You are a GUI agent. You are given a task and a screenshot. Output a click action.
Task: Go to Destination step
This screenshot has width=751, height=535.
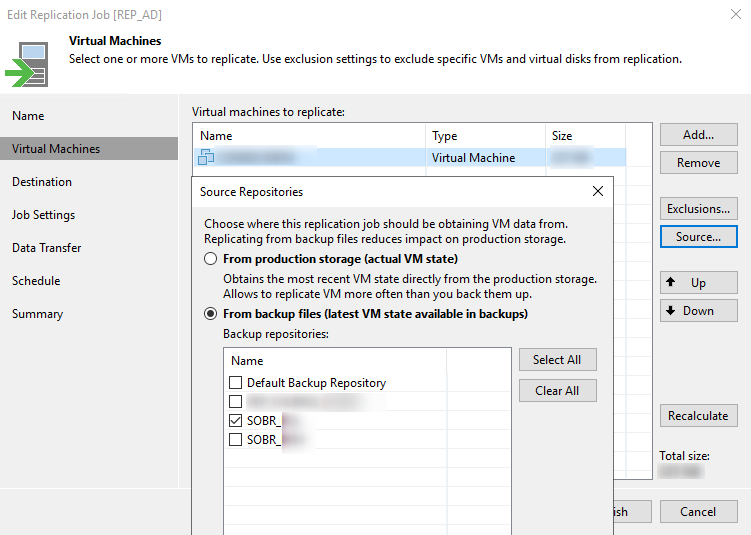point(42,182)
